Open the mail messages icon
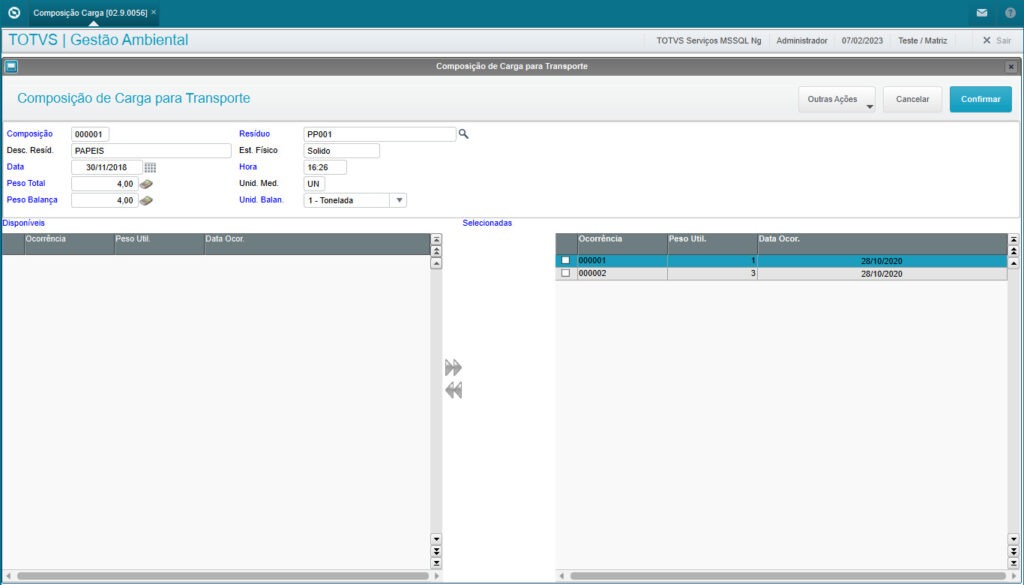This screenshot has height=585, width=1024. 982,12
